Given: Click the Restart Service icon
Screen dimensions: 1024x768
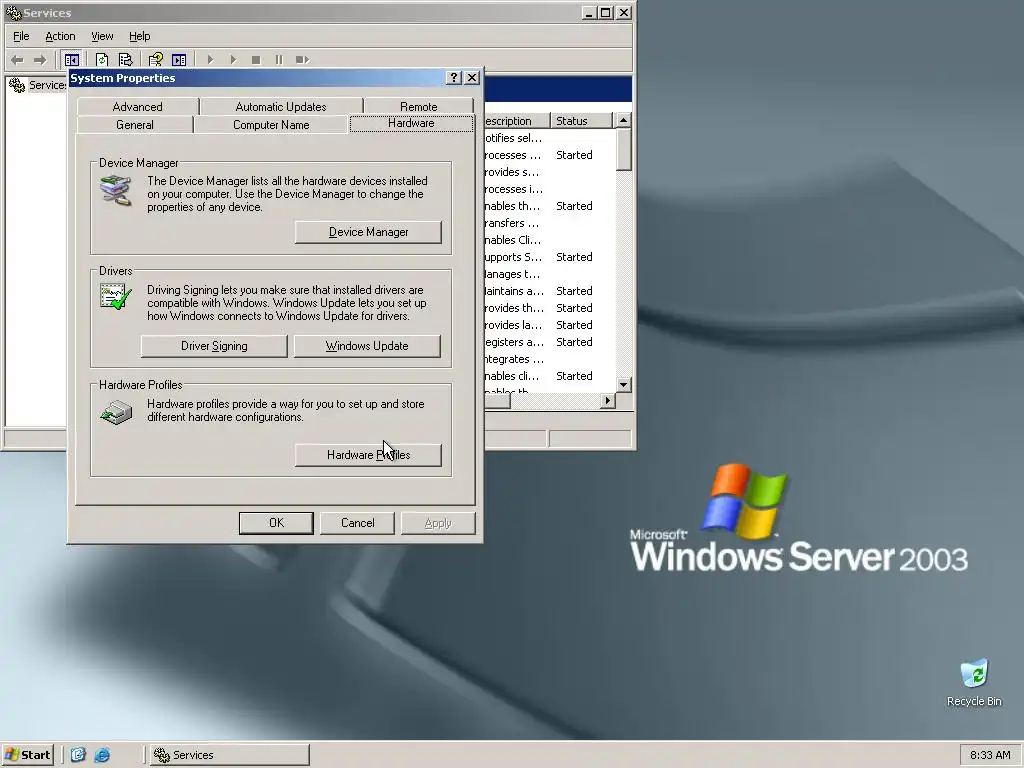Looking at the screenshot, I should (302, 60).
